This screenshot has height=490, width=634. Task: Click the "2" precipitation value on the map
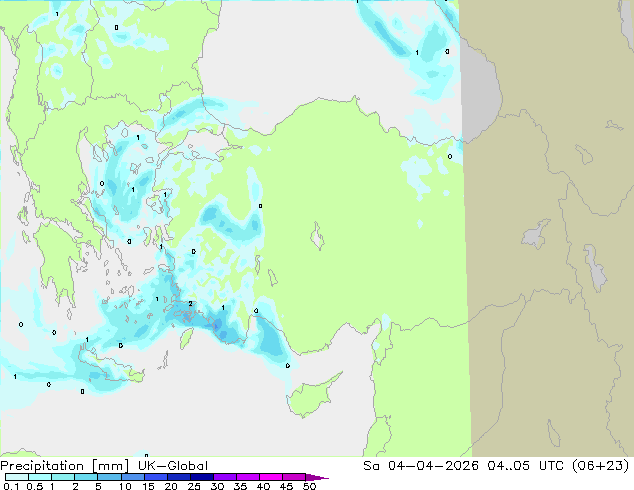tap(190, 304)
